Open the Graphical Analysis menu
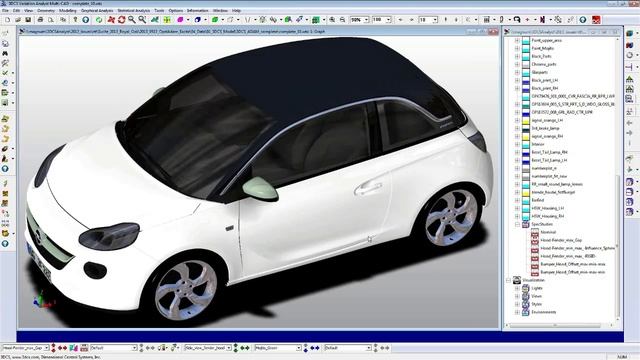The width and height of the screenshot is (640, 360). [x=97, y=11]
